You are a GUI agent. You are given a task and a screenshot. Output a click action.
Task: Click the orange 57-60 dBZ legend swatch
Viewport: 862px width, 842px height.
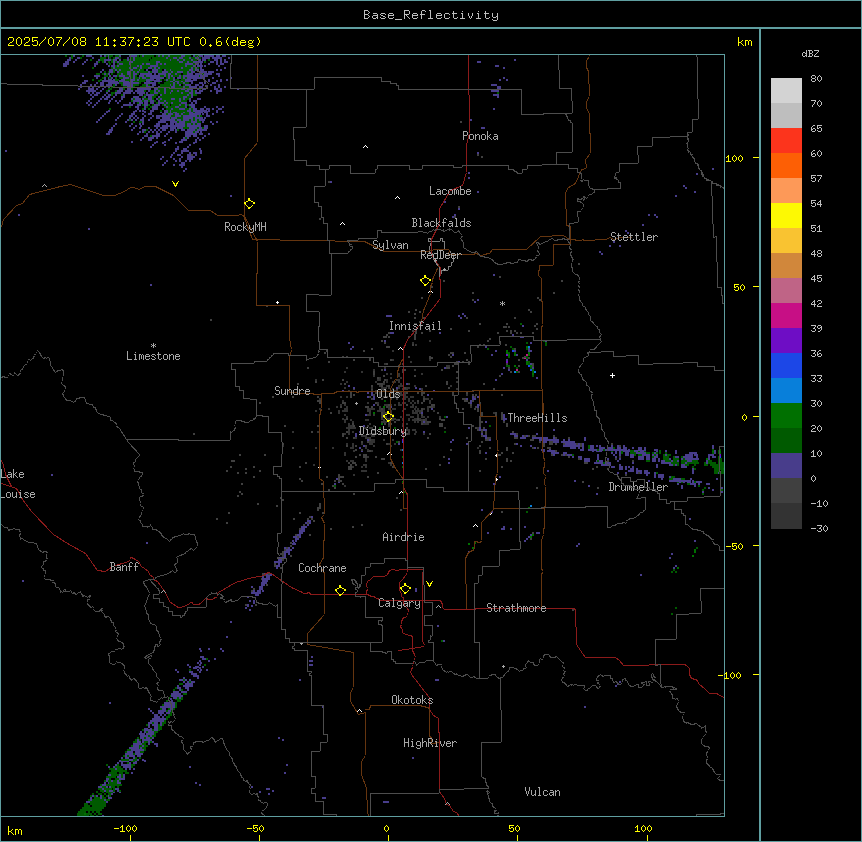point(786,165)
